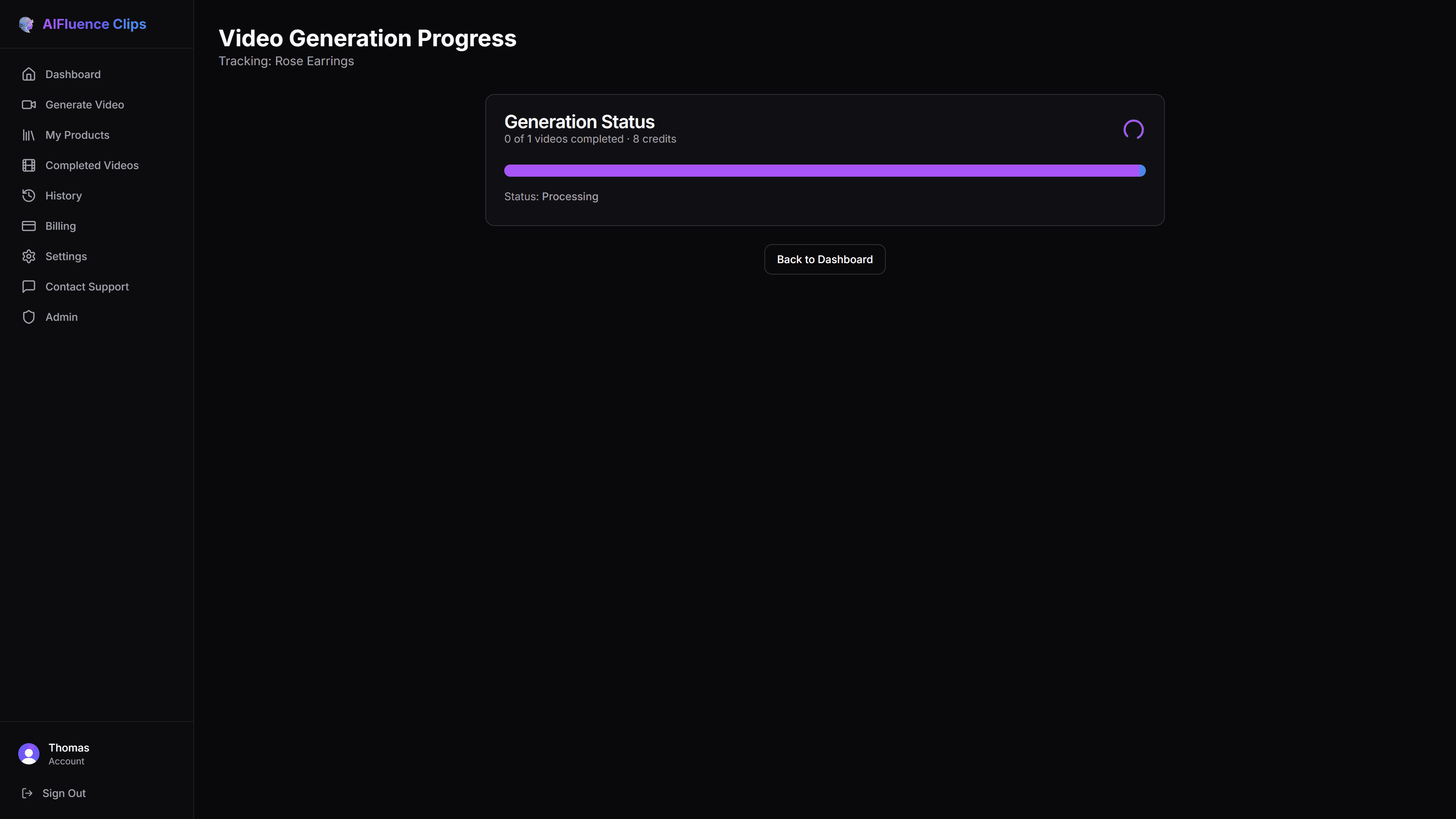Click the Billing credit card icon
1456x819 pixels.
pos(29,226)
